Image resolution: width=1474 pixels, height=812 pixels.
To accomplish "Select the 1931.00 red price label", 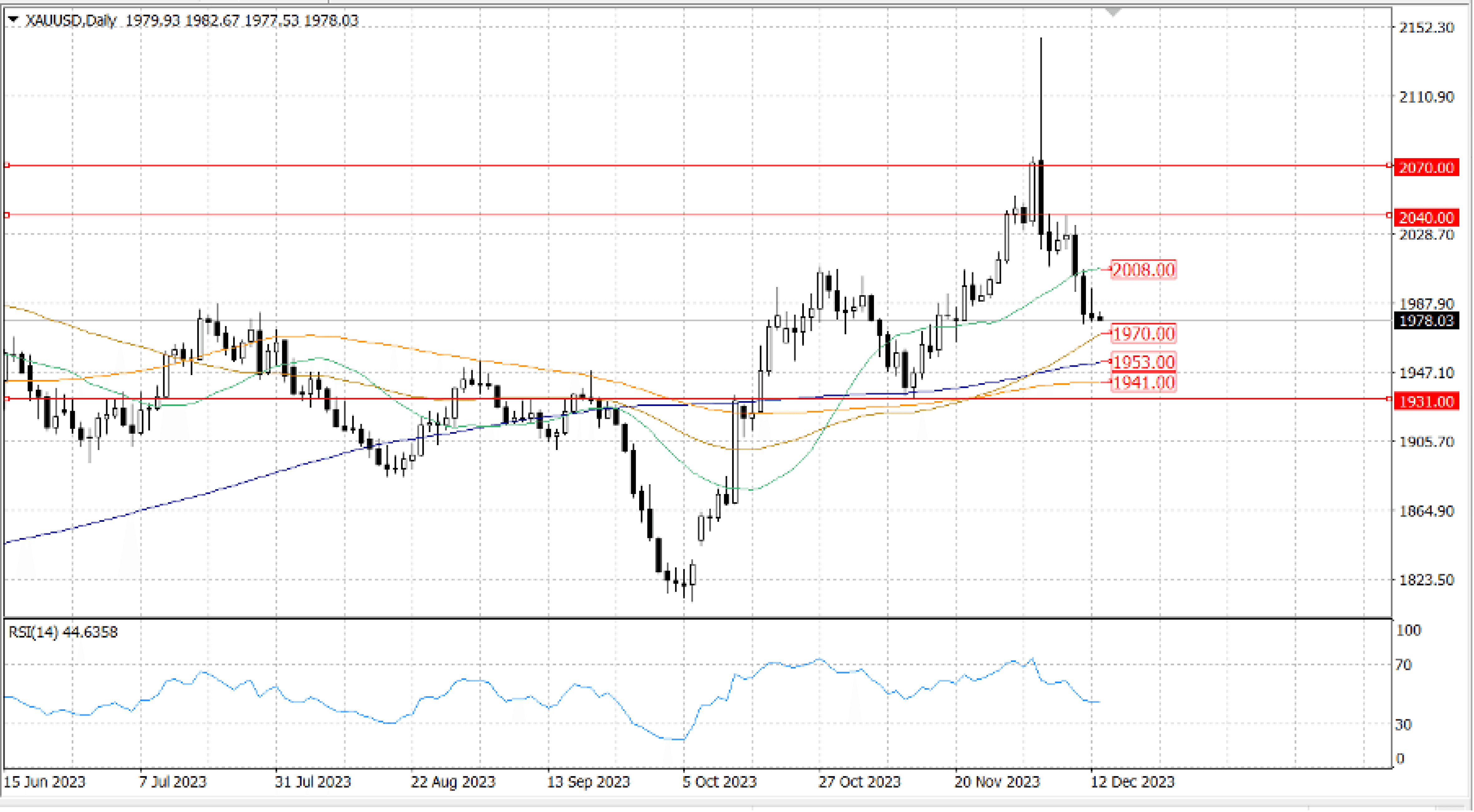I will (1426, 402).
